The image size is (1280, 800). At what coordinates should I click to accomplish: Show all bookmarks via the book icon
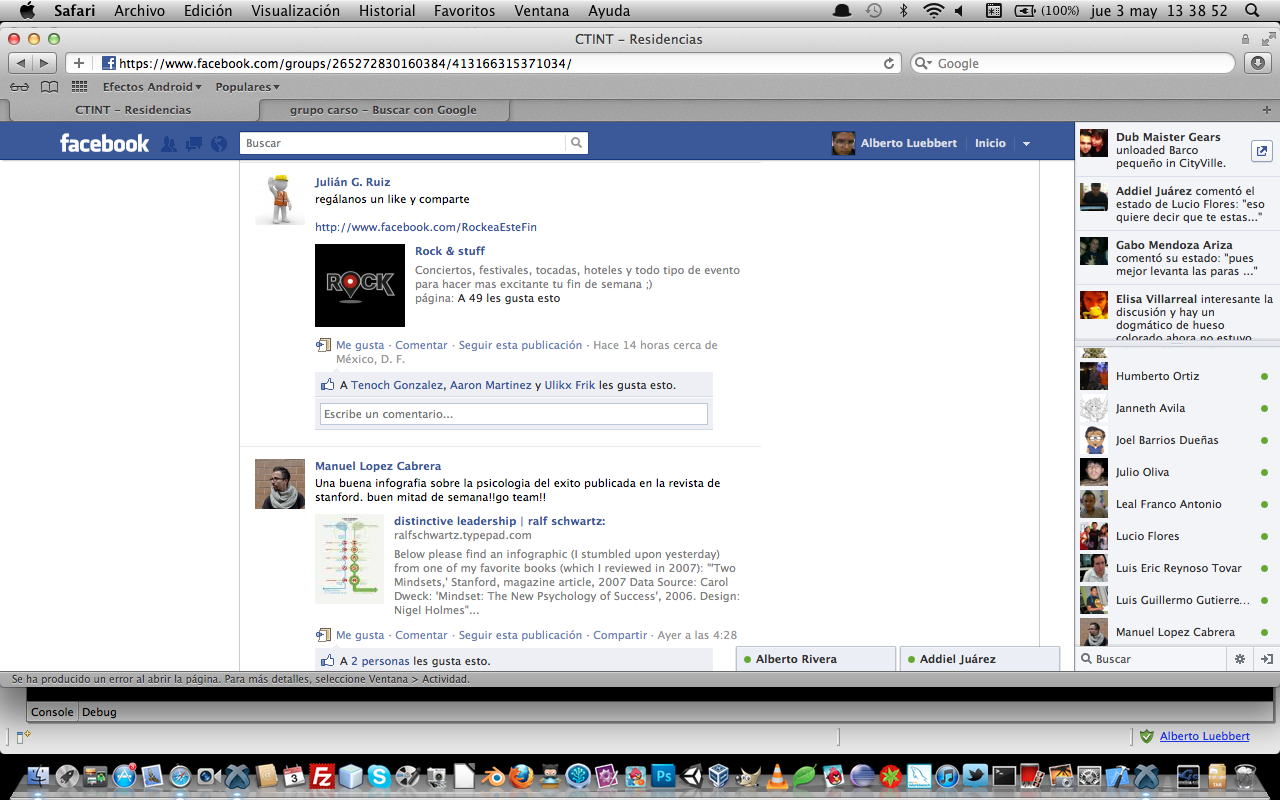click(49, 87)
